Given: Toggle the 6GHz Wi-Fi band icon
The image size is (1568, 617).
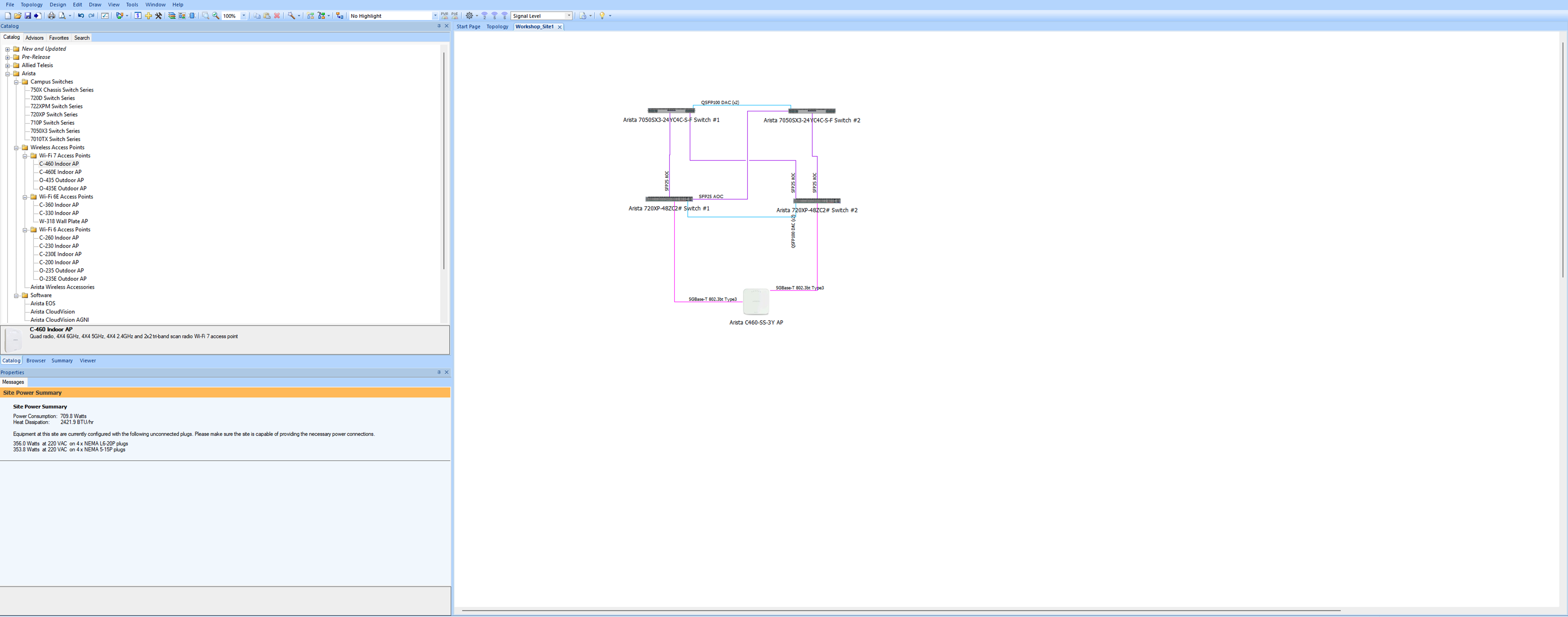Looking at the screenshot, I should coord(505,16).
